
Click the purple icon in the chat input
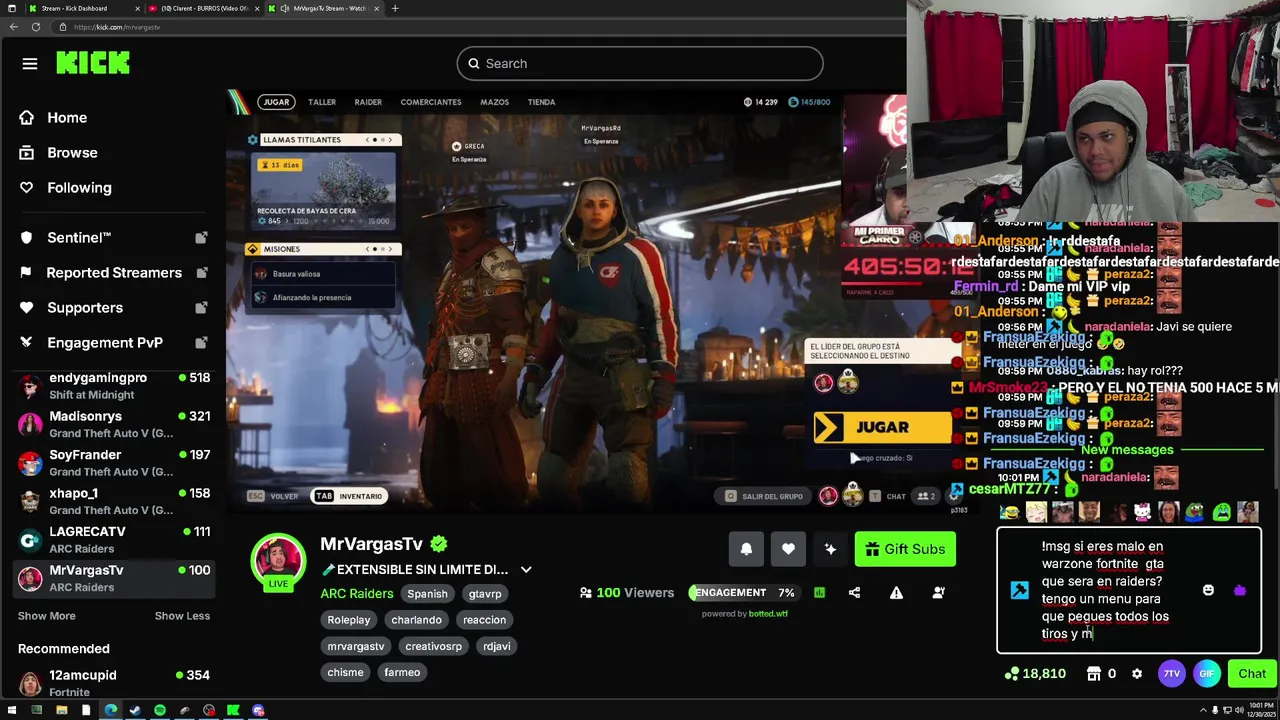point(1240,591)
